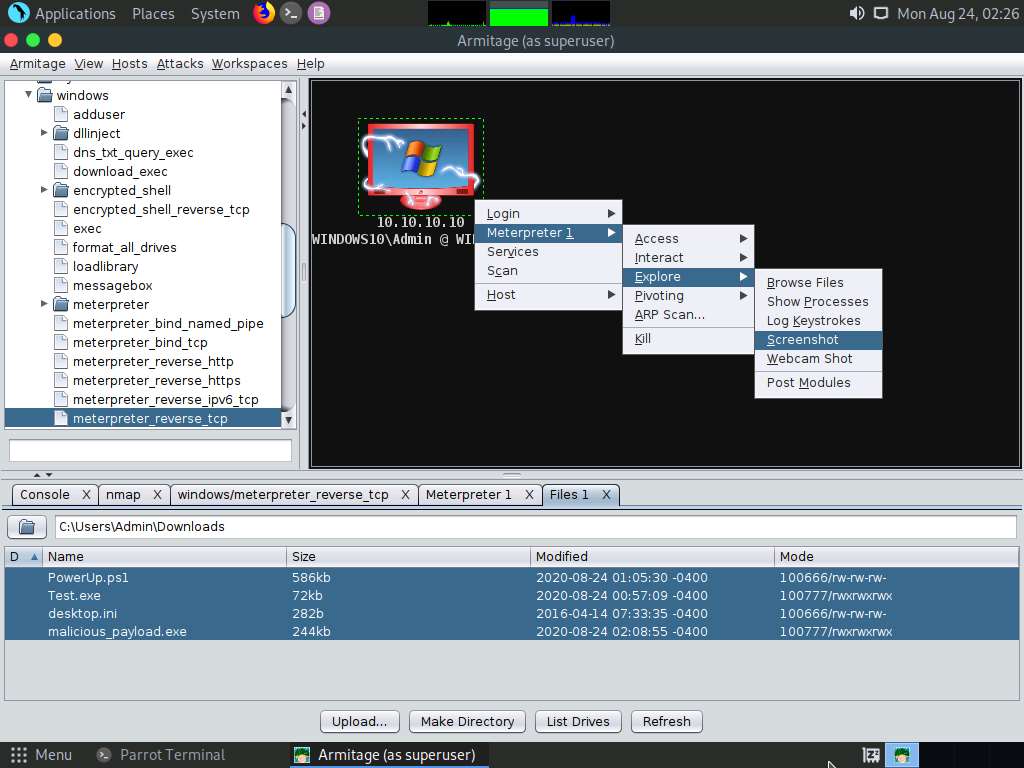Choose ARP Scan... in the Meterpreter menu

(688, 314)
